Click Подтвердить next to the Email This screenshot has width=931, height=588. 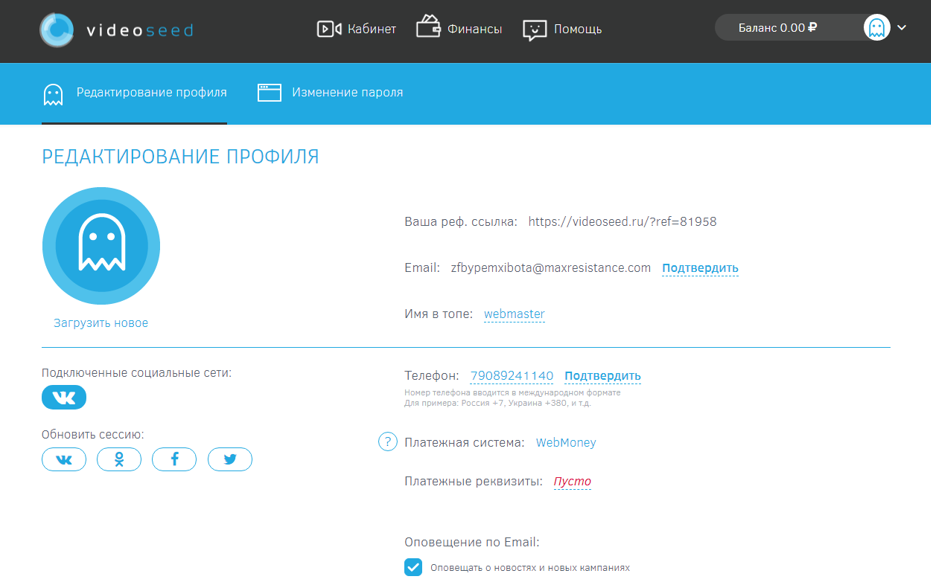(700, 268)
